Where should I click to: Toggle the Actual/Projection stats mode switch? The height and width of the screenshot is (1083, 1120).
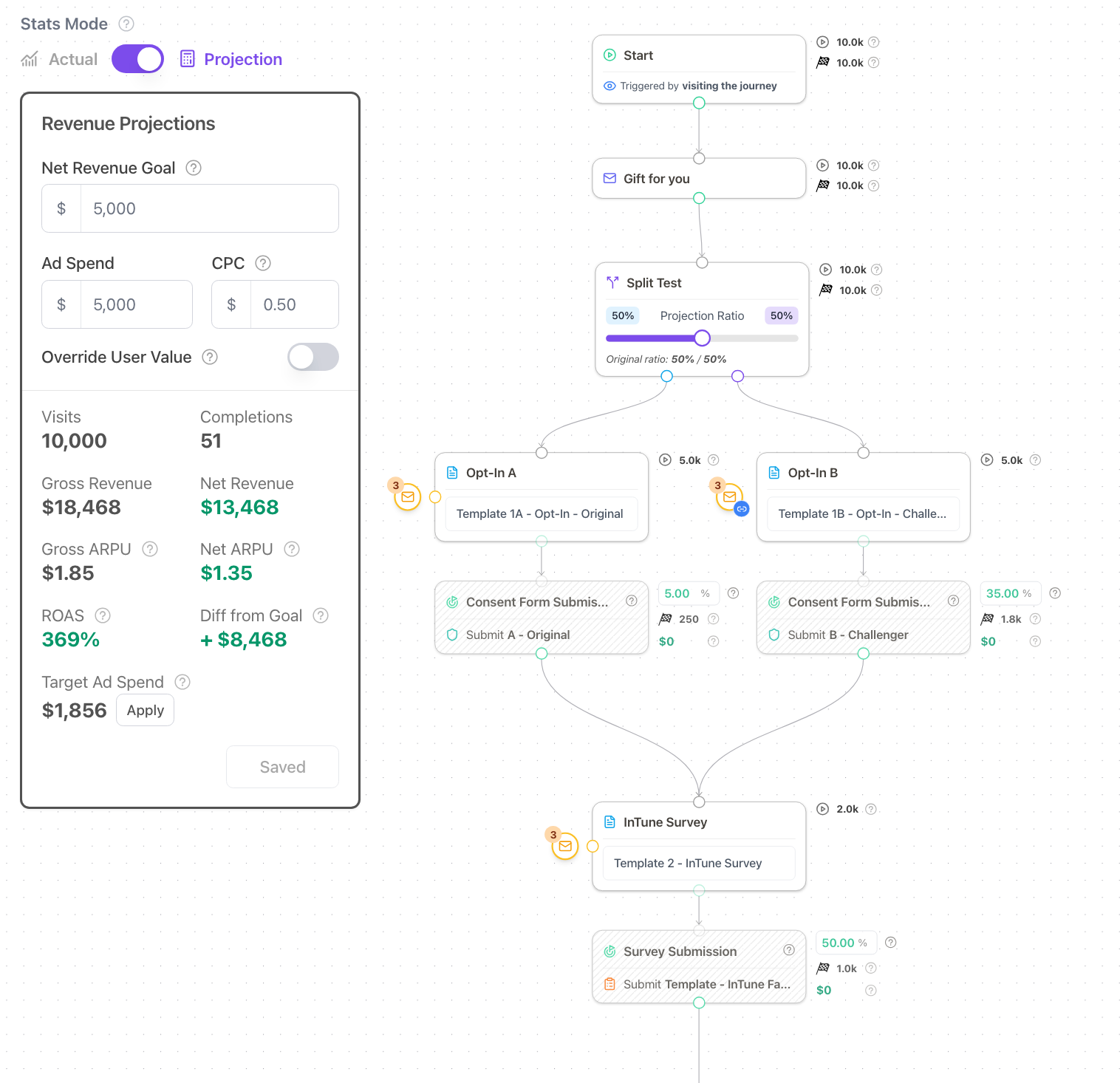(x=137, y=59)
